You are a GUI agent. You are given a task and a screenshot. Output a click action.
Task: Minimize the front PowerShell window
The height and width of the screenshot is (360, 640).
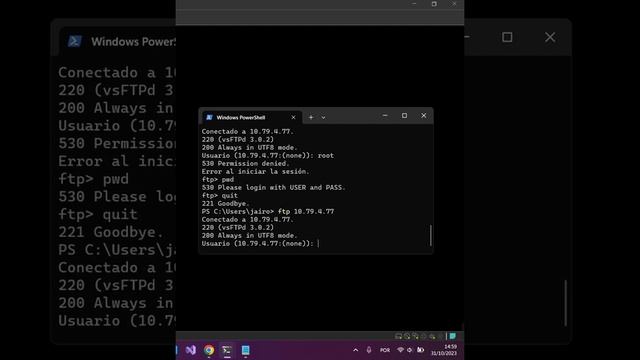tap(384, 116)
